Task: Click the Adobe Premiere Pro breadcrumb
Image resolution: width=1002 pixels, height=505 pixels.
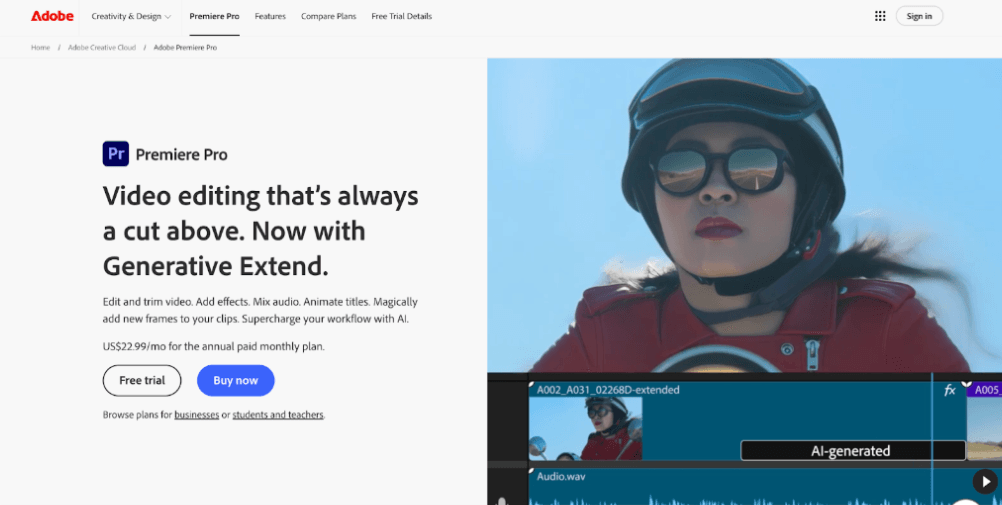Action: (x=185, y=47)
